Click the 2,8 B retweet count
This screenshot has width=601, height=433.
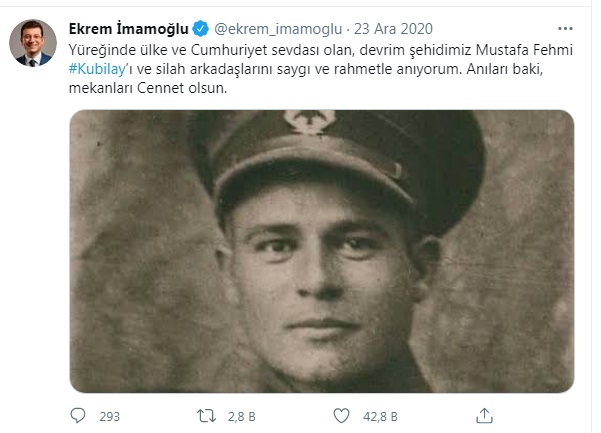click(241, 417)
